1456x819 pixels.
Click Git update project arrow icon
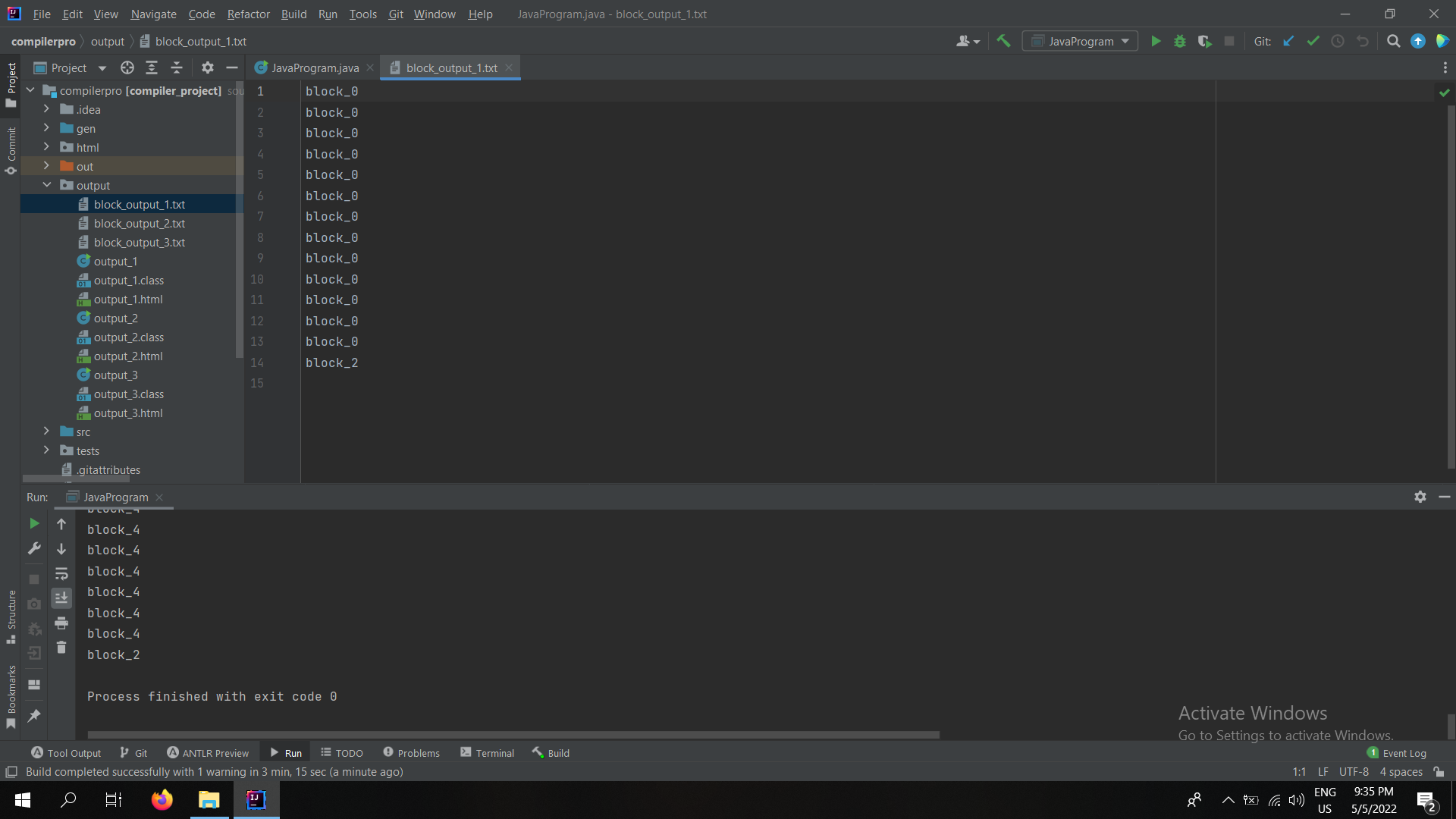1288,42
